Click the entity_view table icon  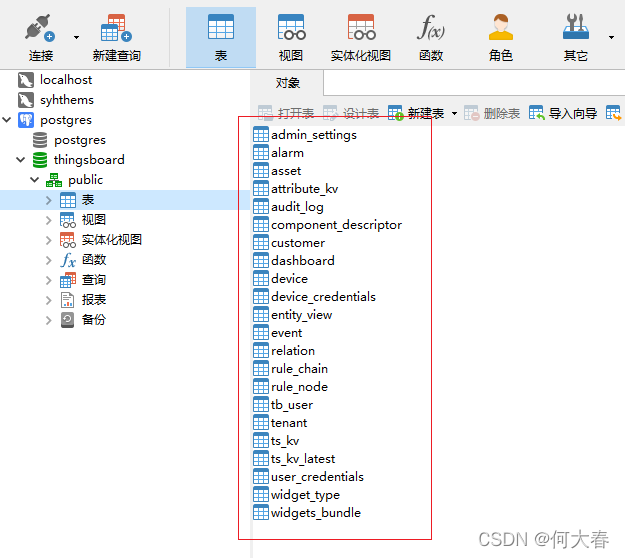pos(261,315)
